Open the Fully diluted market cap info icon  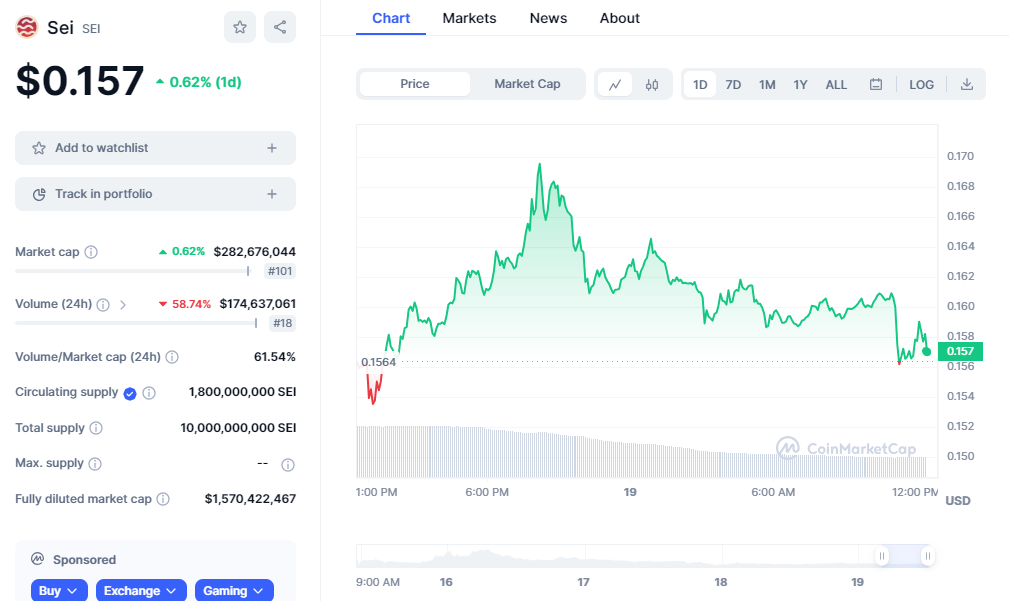163,499
